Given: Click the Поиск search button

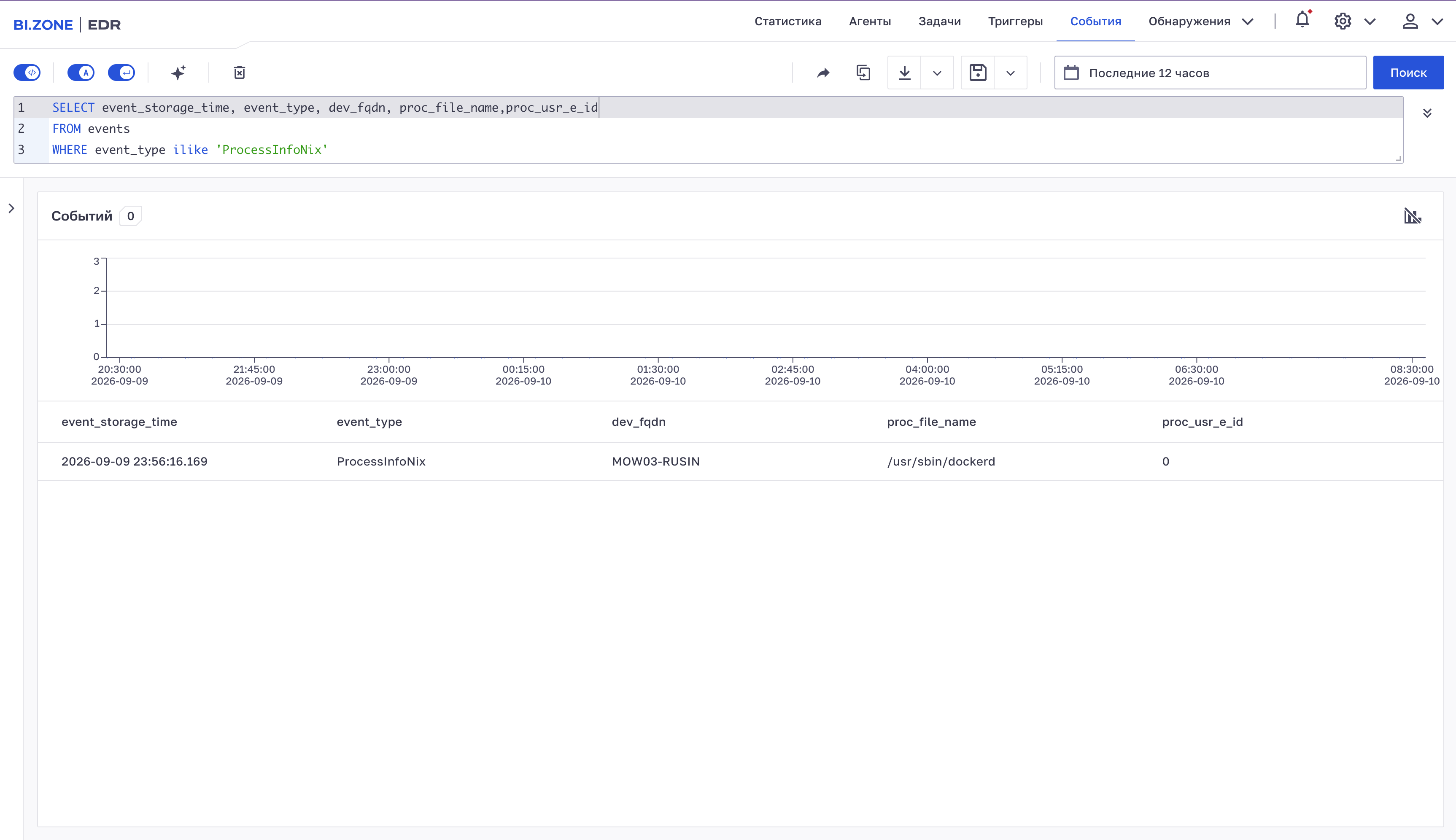Looking at the screenshot, I should click(1408, 73).
